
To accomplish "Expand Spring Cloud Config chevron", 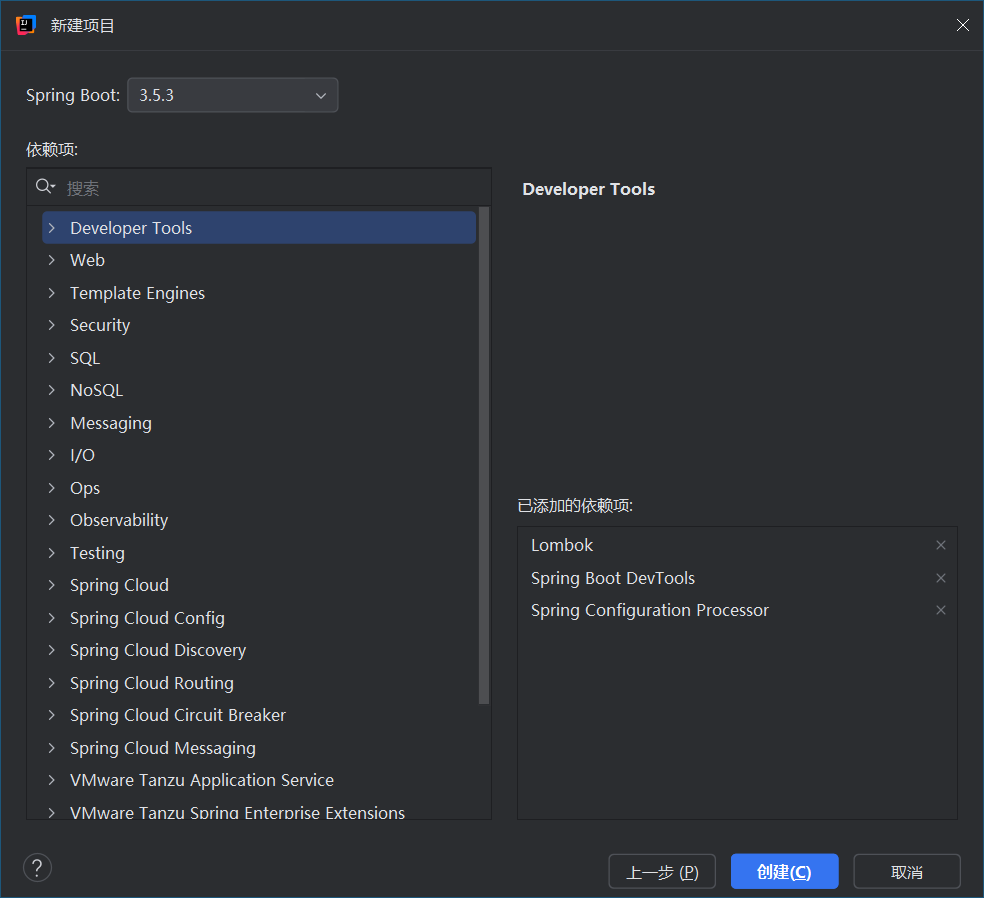I will (52, 618).
